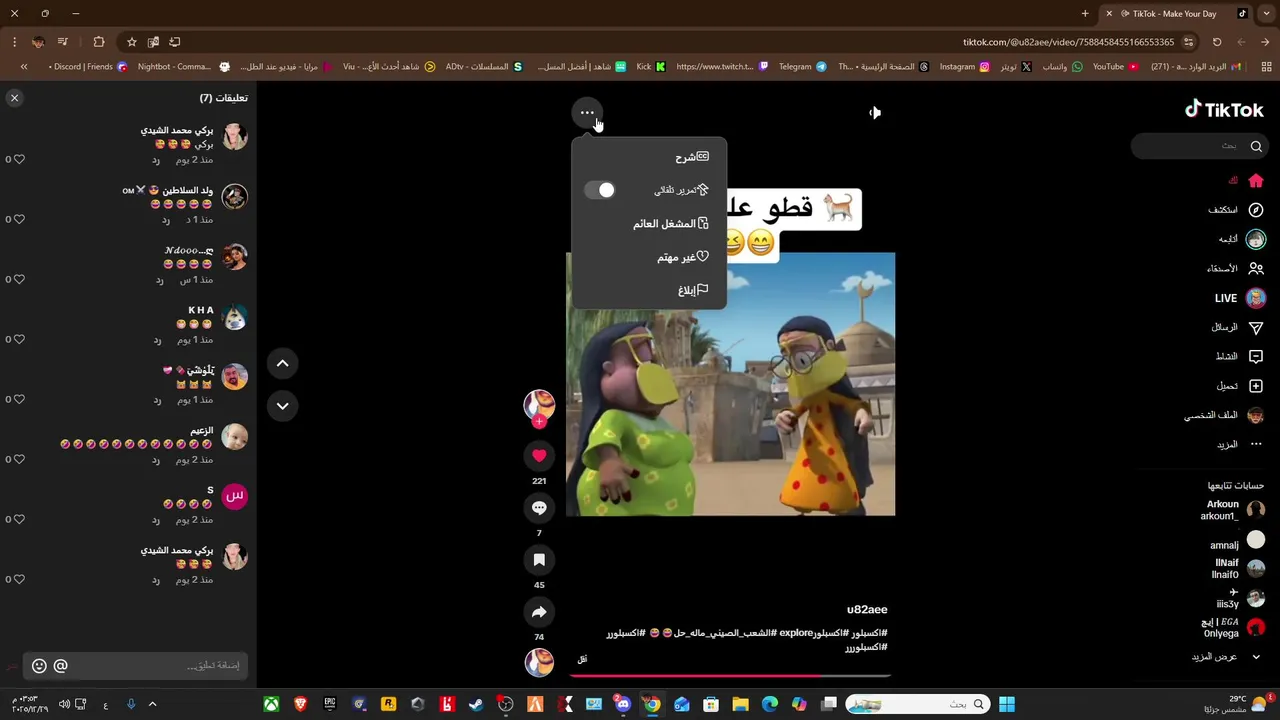Open Activity (النشاط) in sidebar
The width and height of the screenshot is (1280, 720).
click(1240, 356)
